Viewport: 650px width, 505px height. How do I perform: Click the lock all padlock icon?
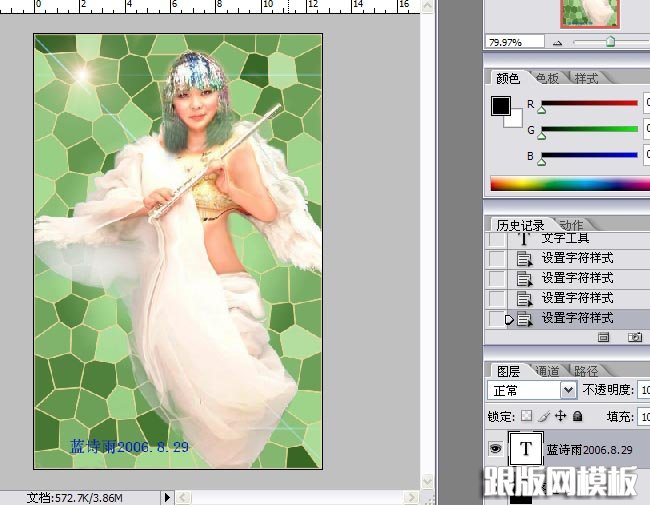pos(577,416)
